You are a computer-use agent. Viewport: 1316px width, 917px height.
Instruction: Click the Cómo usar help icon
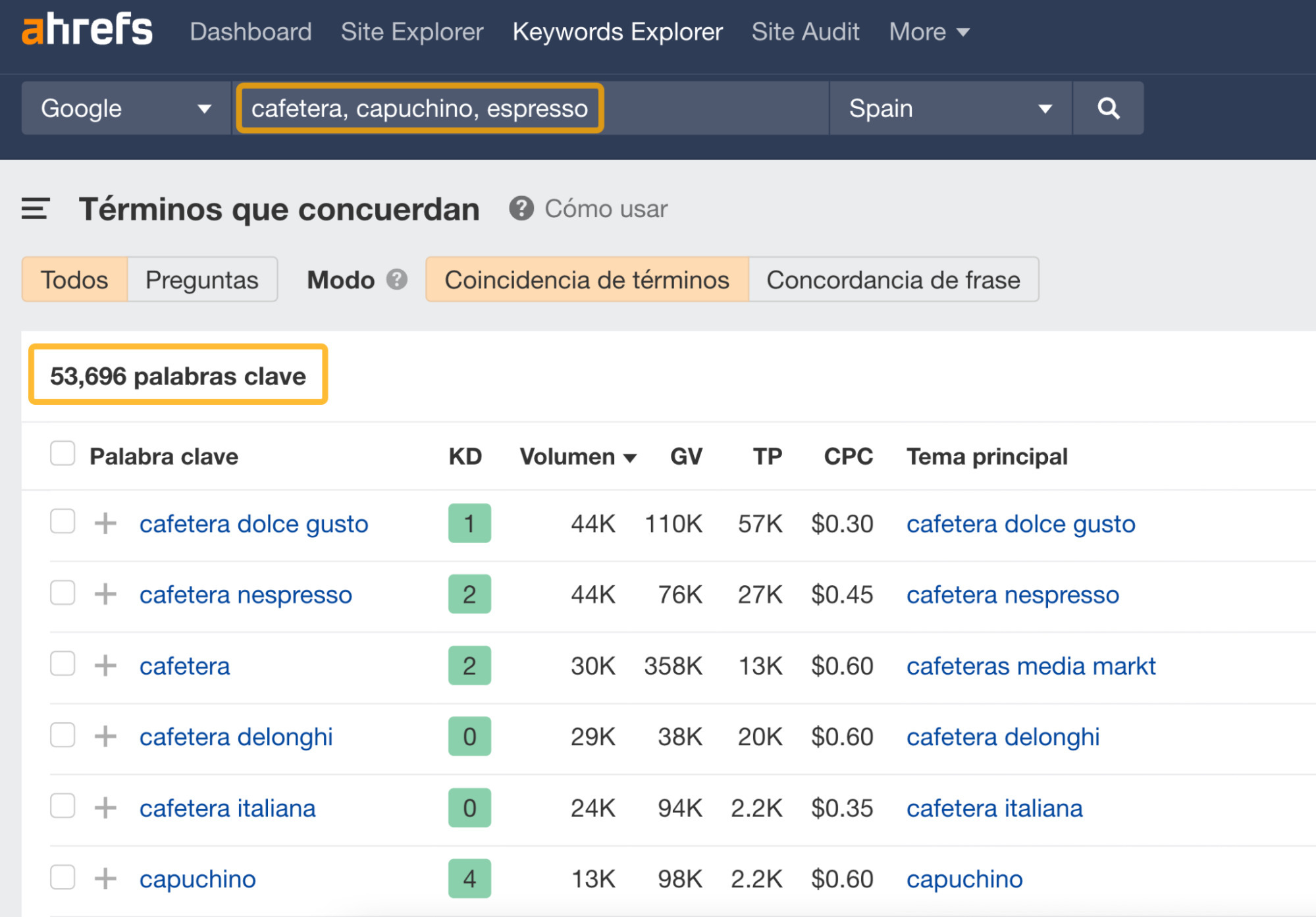tap(521, 209)
